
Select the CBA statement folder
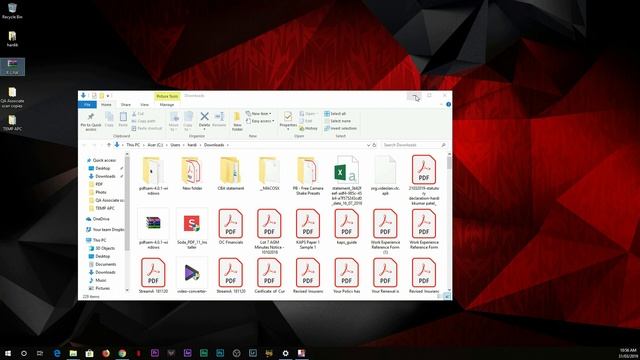231,173
